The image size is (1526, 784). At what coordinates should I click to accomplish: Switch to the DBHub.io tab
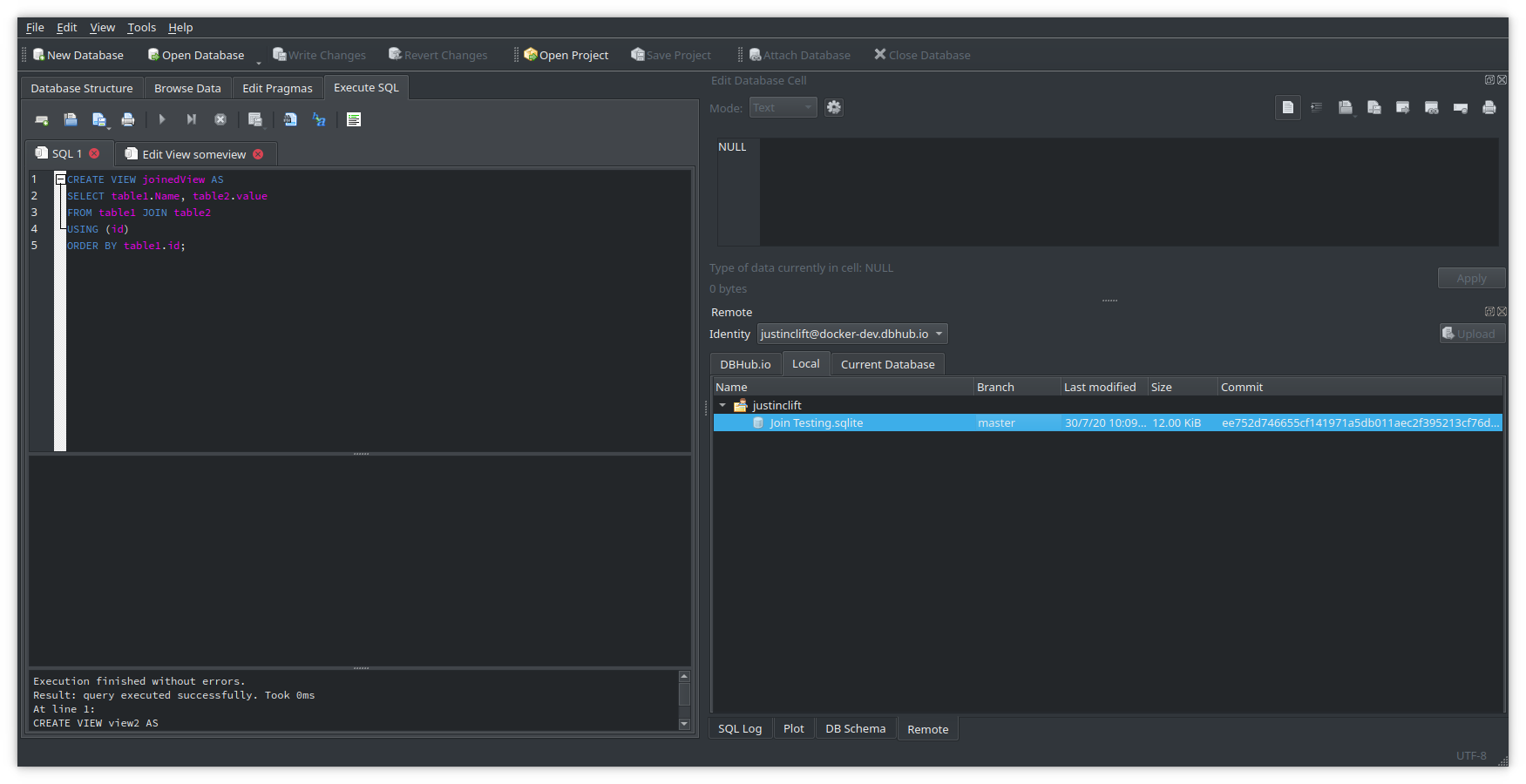coord(745,363)
